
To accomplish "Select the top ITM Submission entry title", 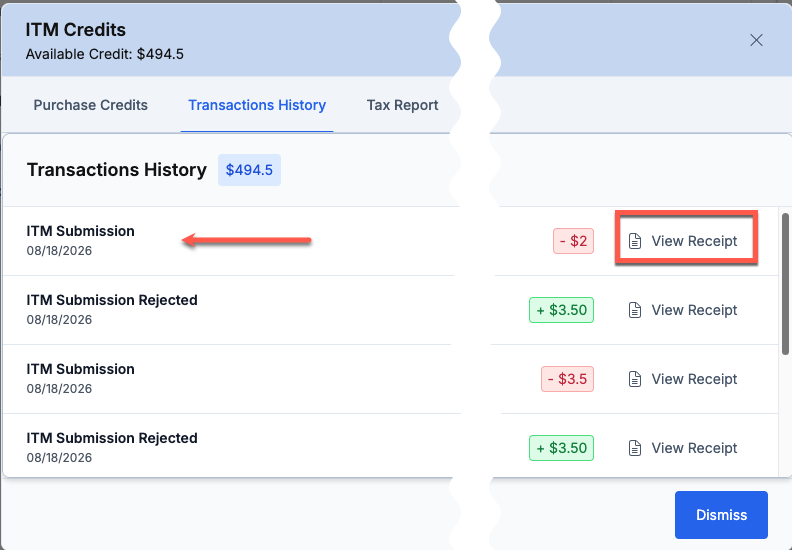I will [80, 231].
